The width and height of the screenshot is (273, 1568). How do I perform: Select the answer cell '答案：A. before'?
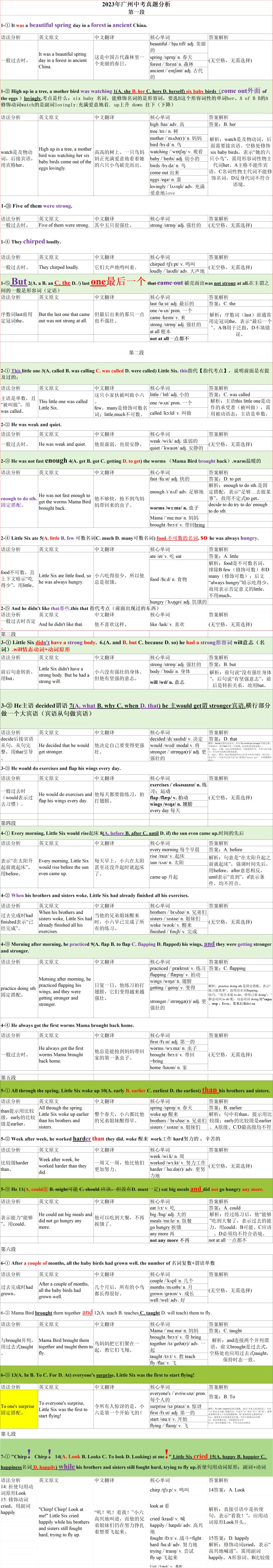click(x=225, y=850)
